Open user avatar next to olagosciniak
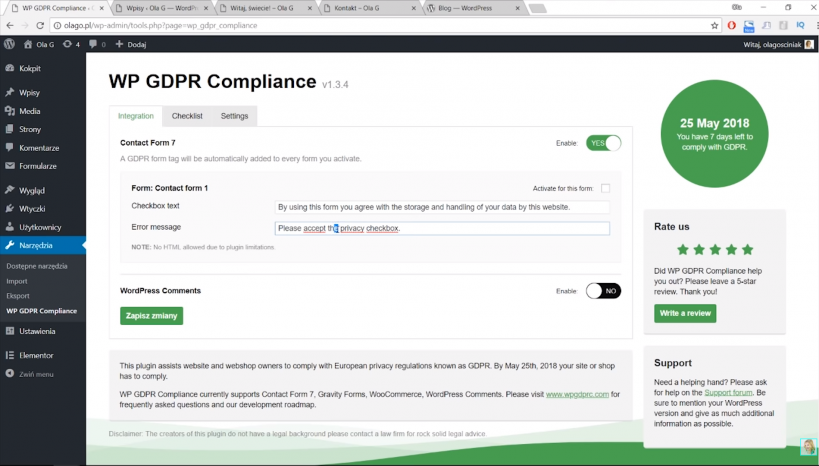Viewport: 819px width, 466px height. coord(809,44)
